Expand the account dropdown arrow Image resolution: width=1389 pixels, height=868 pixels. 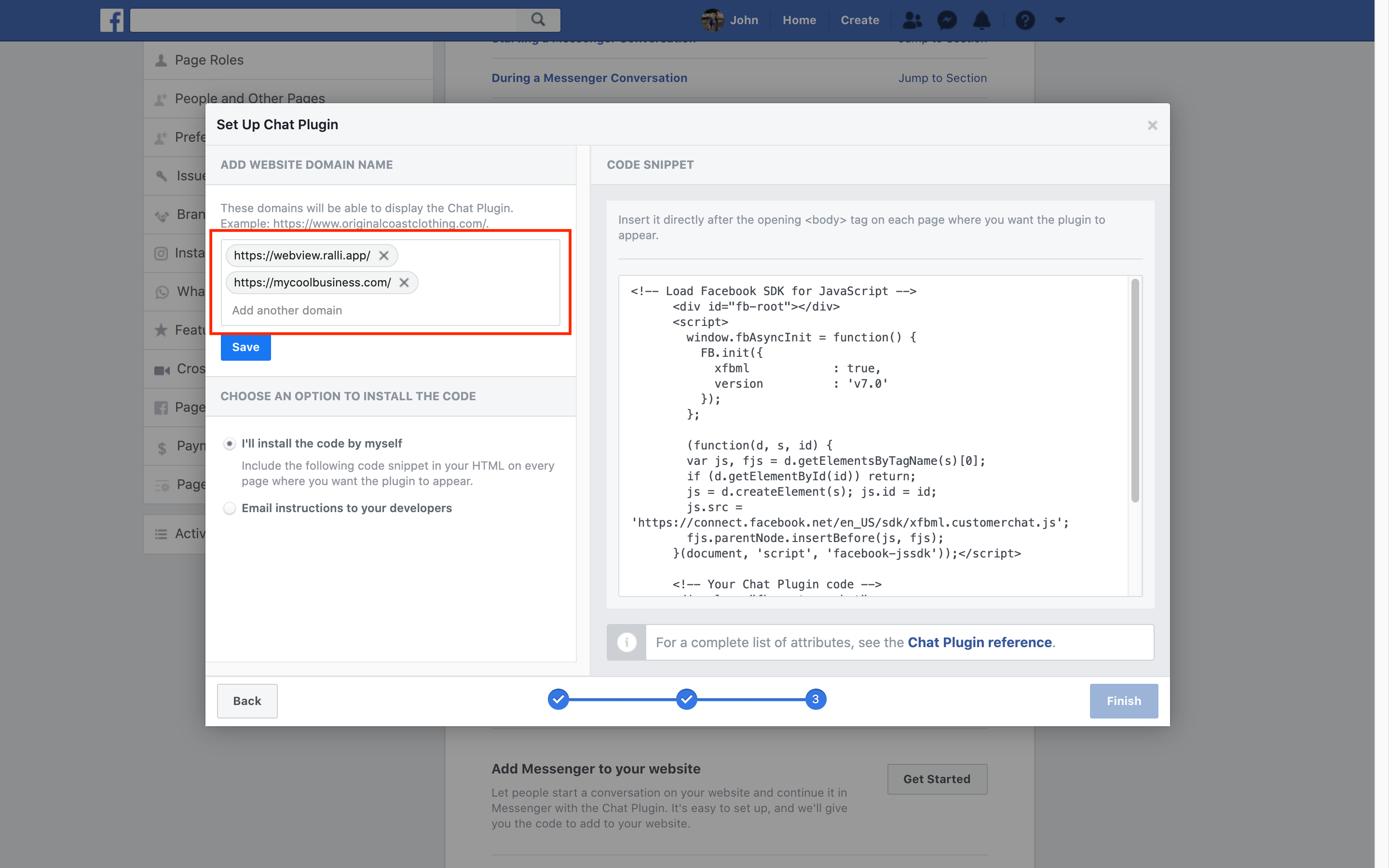[x=1060, y=20]
